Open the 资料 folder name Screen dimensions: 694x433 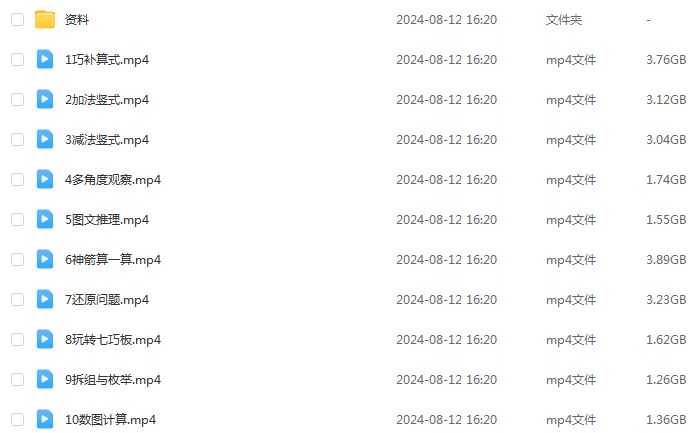[77, 19]
